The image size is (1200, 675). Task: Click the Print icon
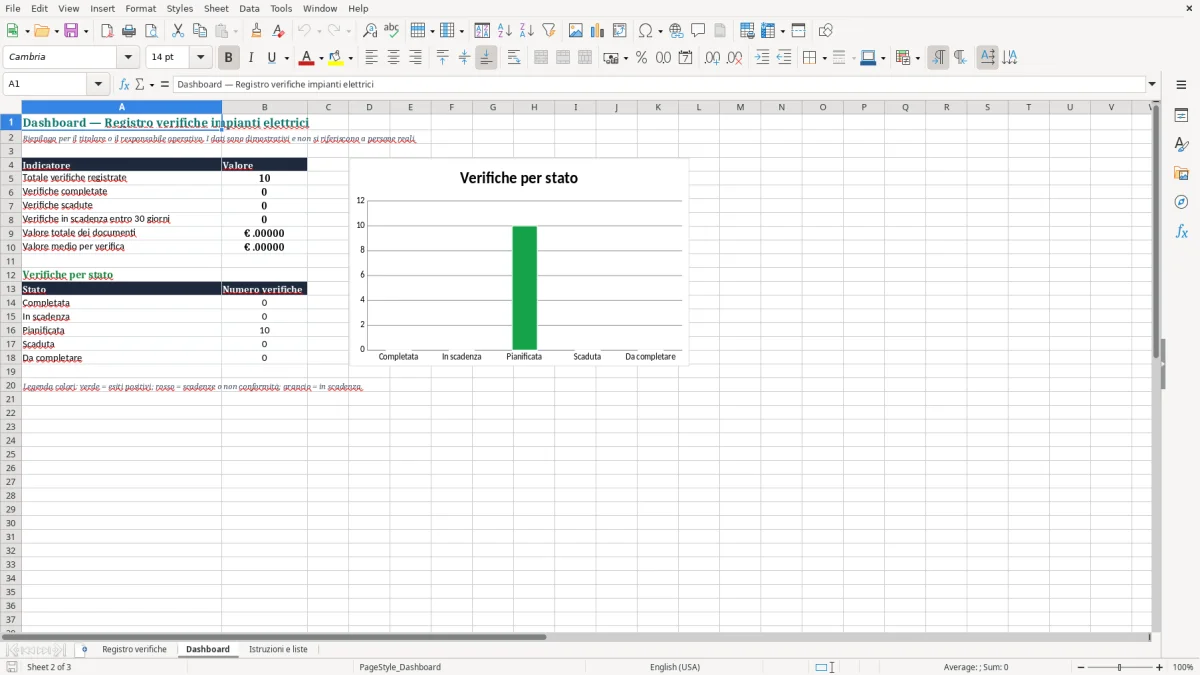pos(129,31)
